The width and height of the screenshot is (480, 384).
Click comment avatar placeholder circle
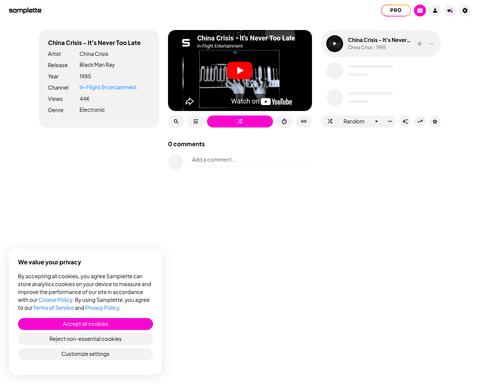tap(175, 162)
